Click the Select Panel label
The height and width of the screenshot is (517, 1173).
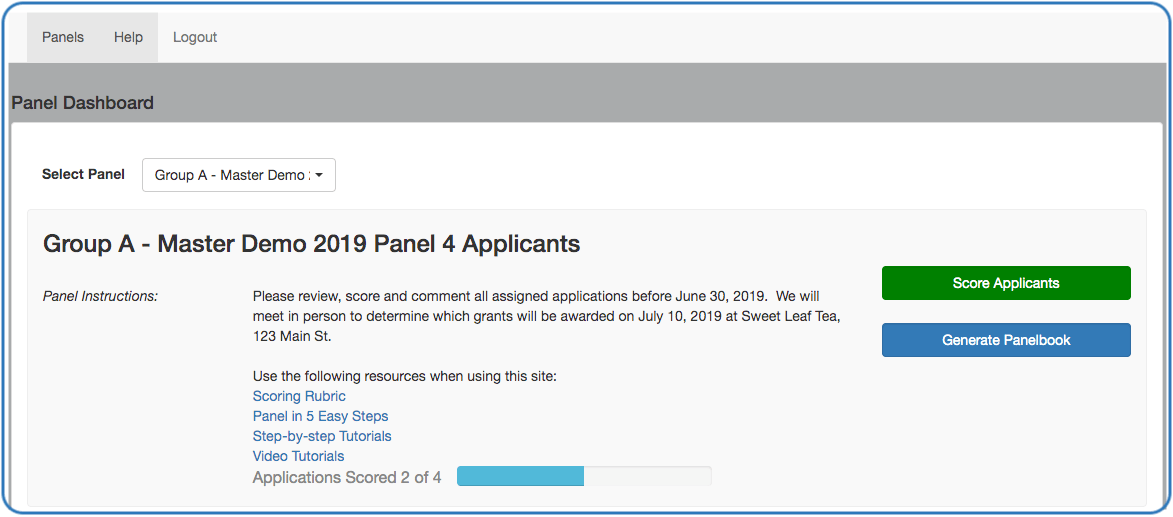pyautogui.click(x=83, y=174)
